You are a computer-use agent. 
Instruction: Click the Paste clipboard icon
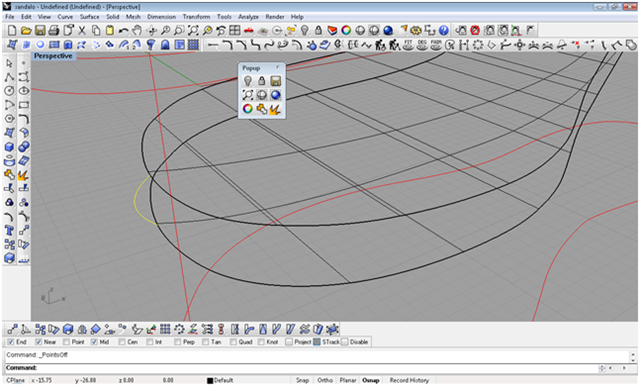click(x=110, y=31)
